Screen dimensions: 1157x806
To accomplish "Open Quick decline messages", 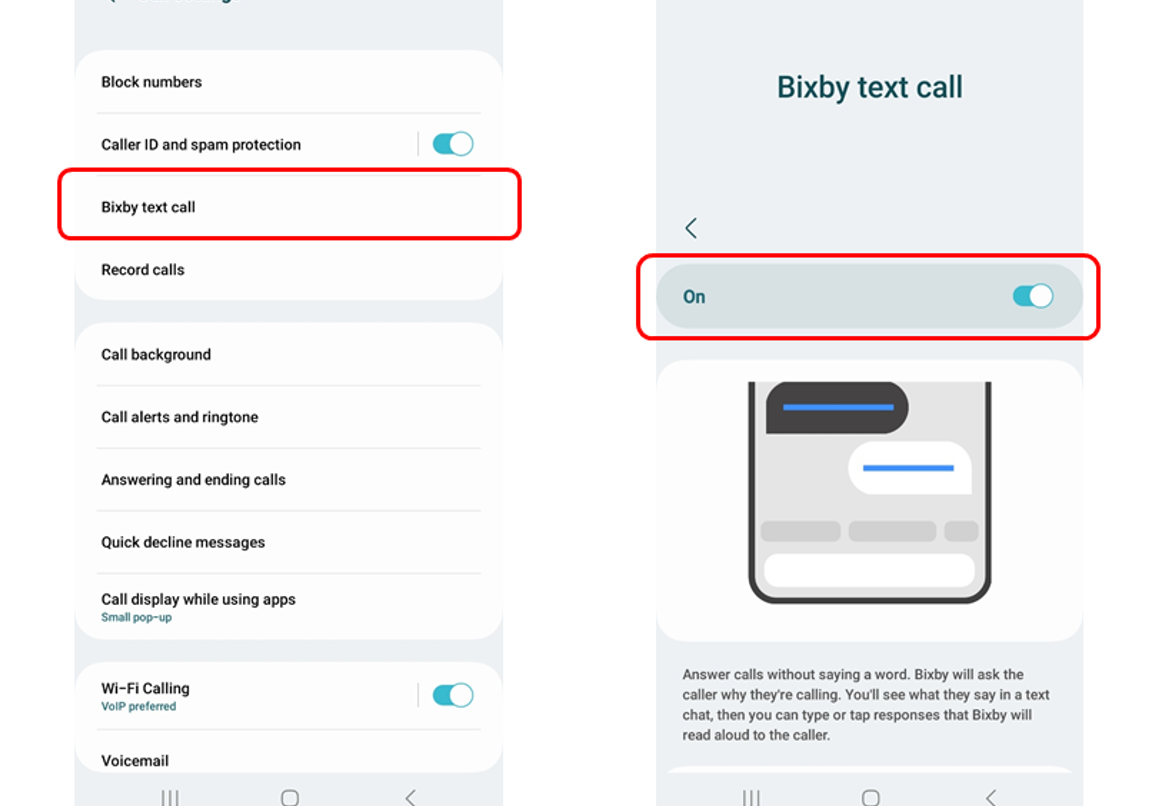I will (x=289, y=542).
